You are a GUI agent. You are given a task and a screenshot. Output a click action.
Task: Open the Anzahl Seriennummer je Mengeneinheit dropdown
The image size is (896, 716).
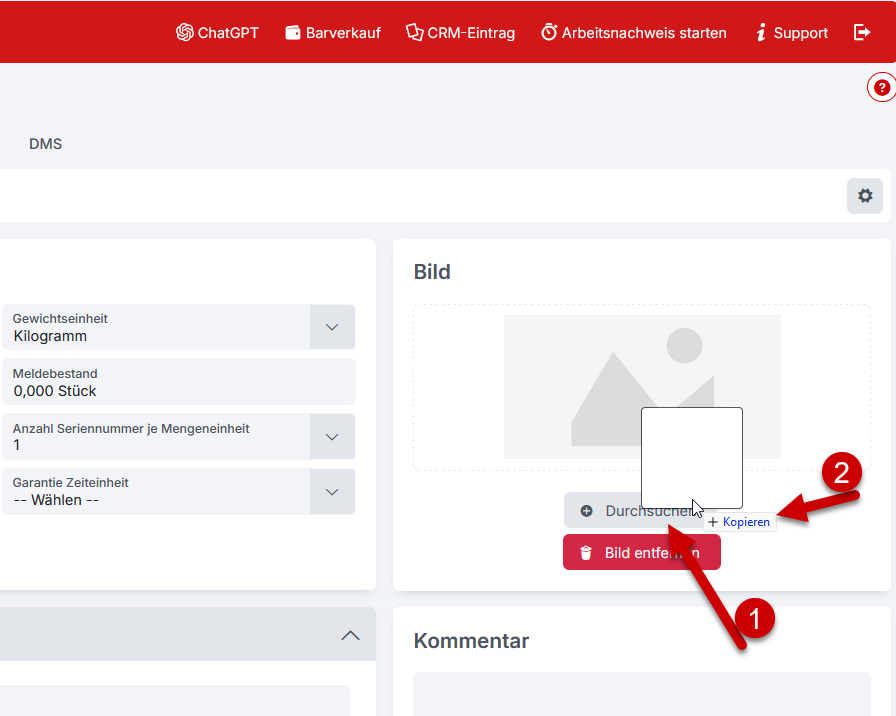pyautogui.click(x=333, y=436)
